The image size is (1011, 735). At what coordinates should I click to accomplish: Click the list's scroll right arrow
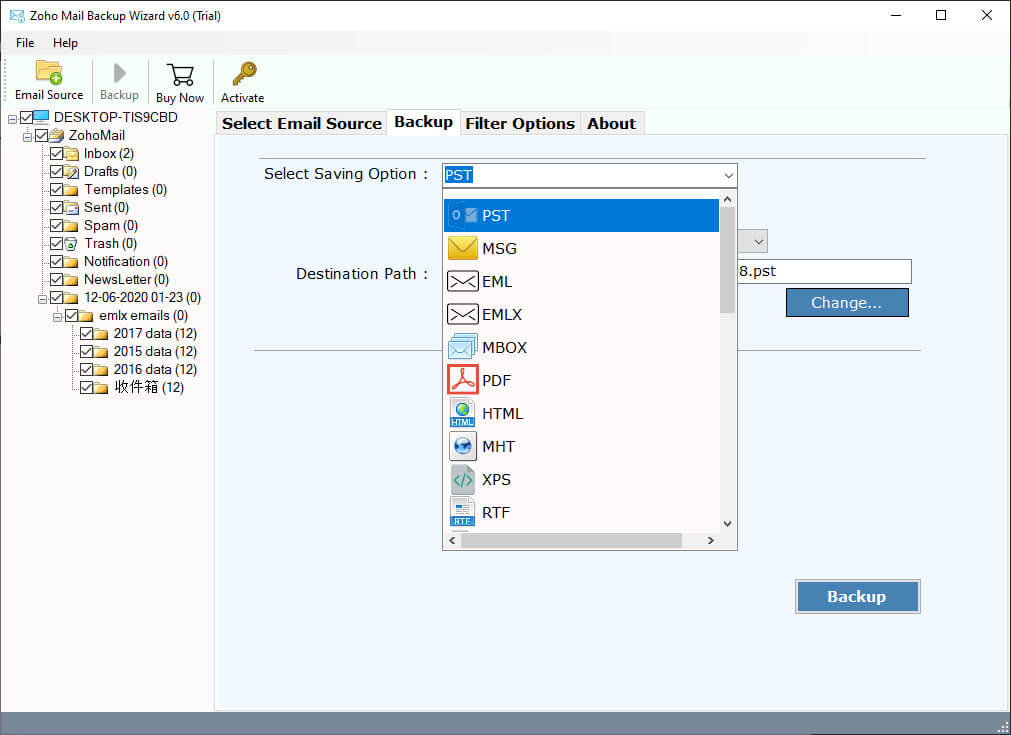point(711,540)
